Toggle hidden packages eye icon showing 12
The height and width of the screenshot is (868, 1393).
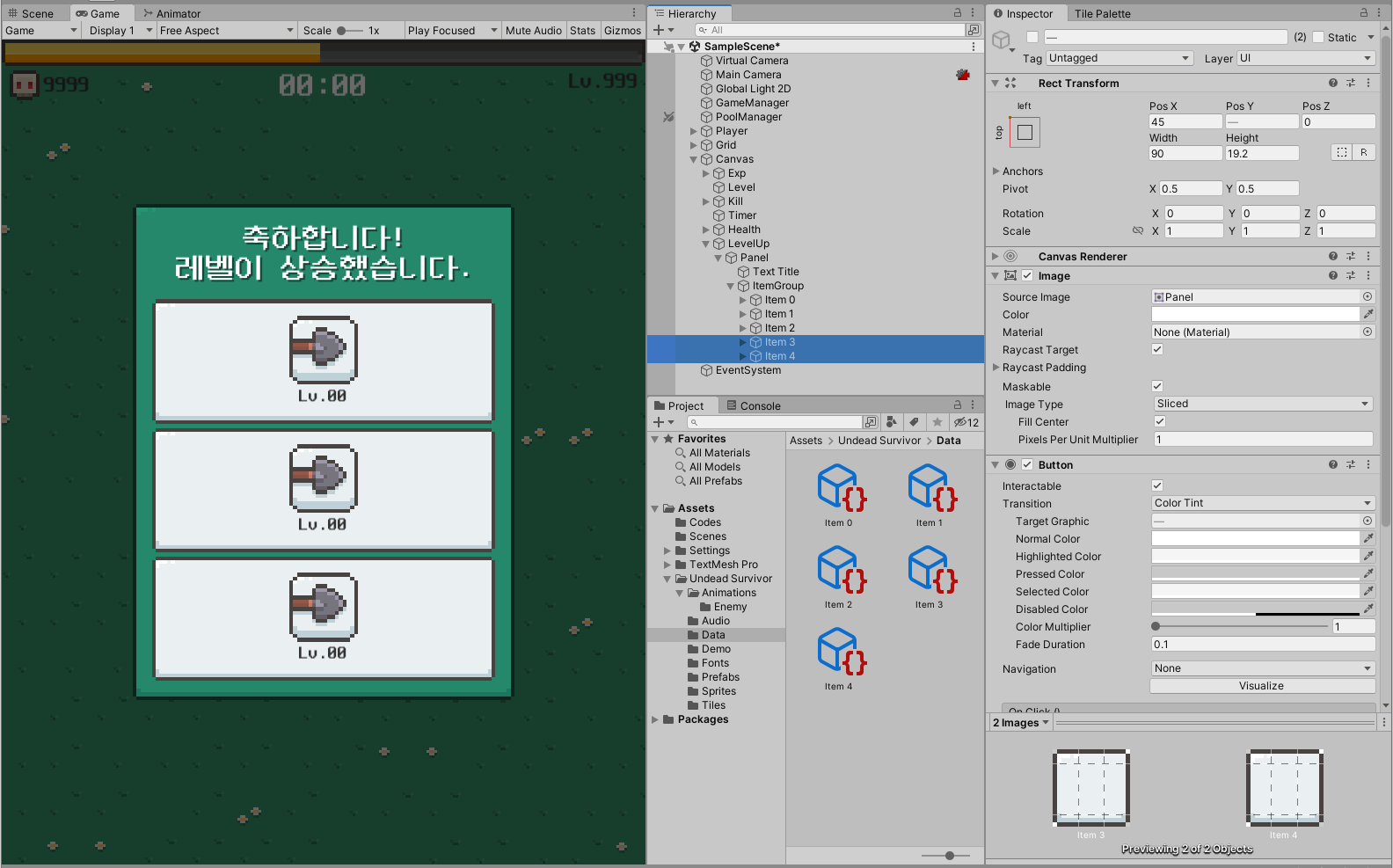coord(966,422)
